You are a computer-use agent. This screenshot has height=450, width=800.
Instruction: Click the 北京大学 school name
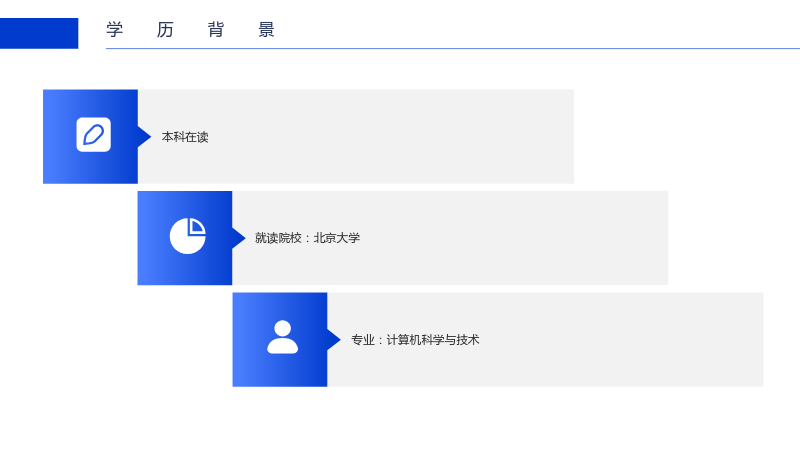[337, 238]
